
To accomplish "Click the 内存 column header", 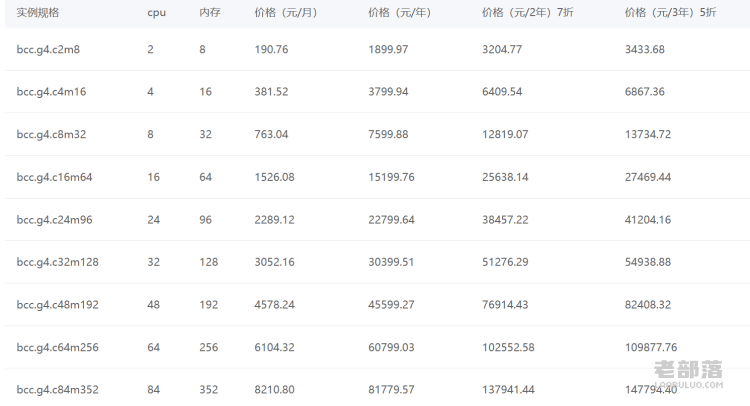I will coord(210,12).
